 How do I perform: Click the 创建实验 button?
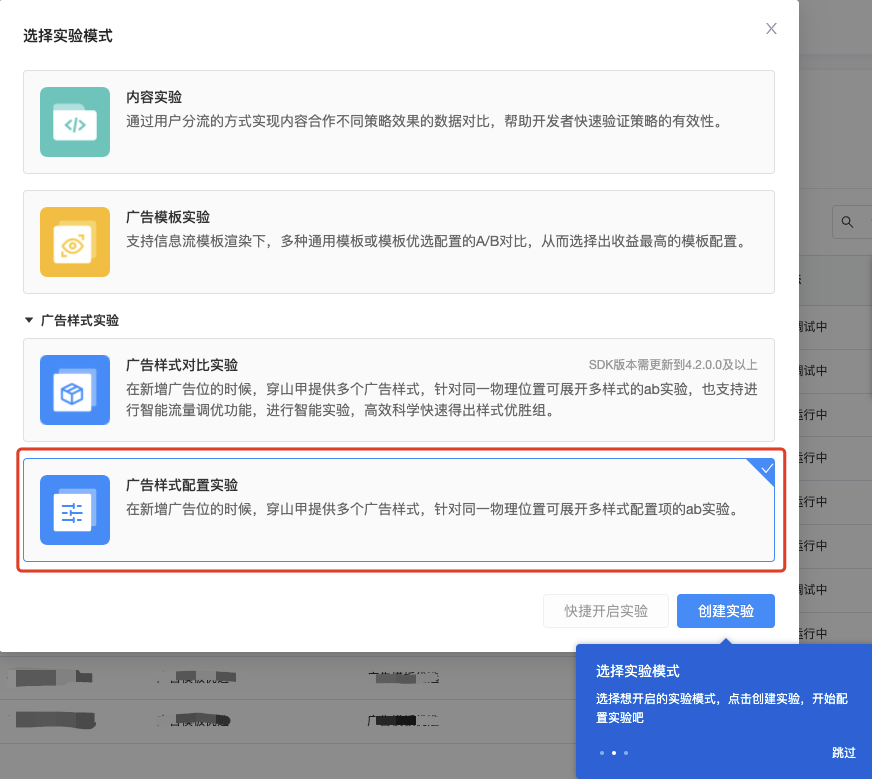coord(726,611)
